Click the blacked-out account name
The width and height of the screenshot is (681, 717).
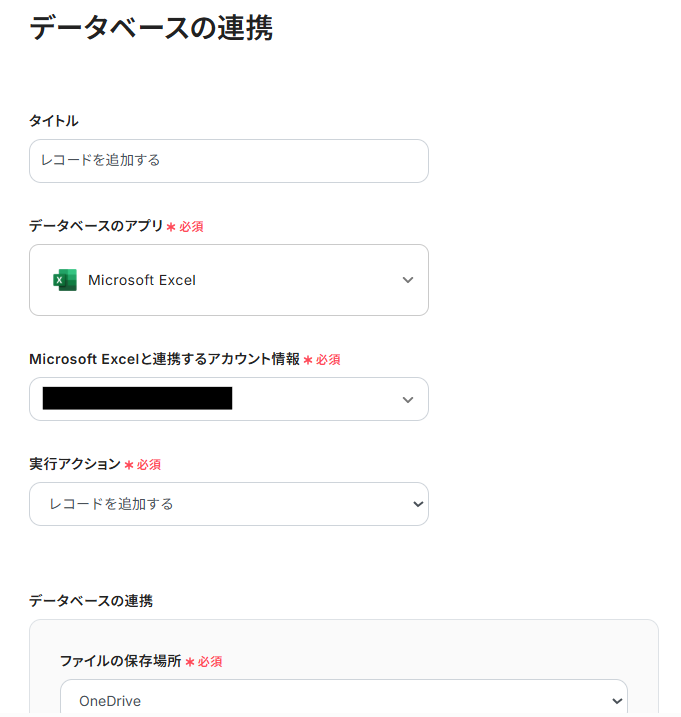coord(137,399)
